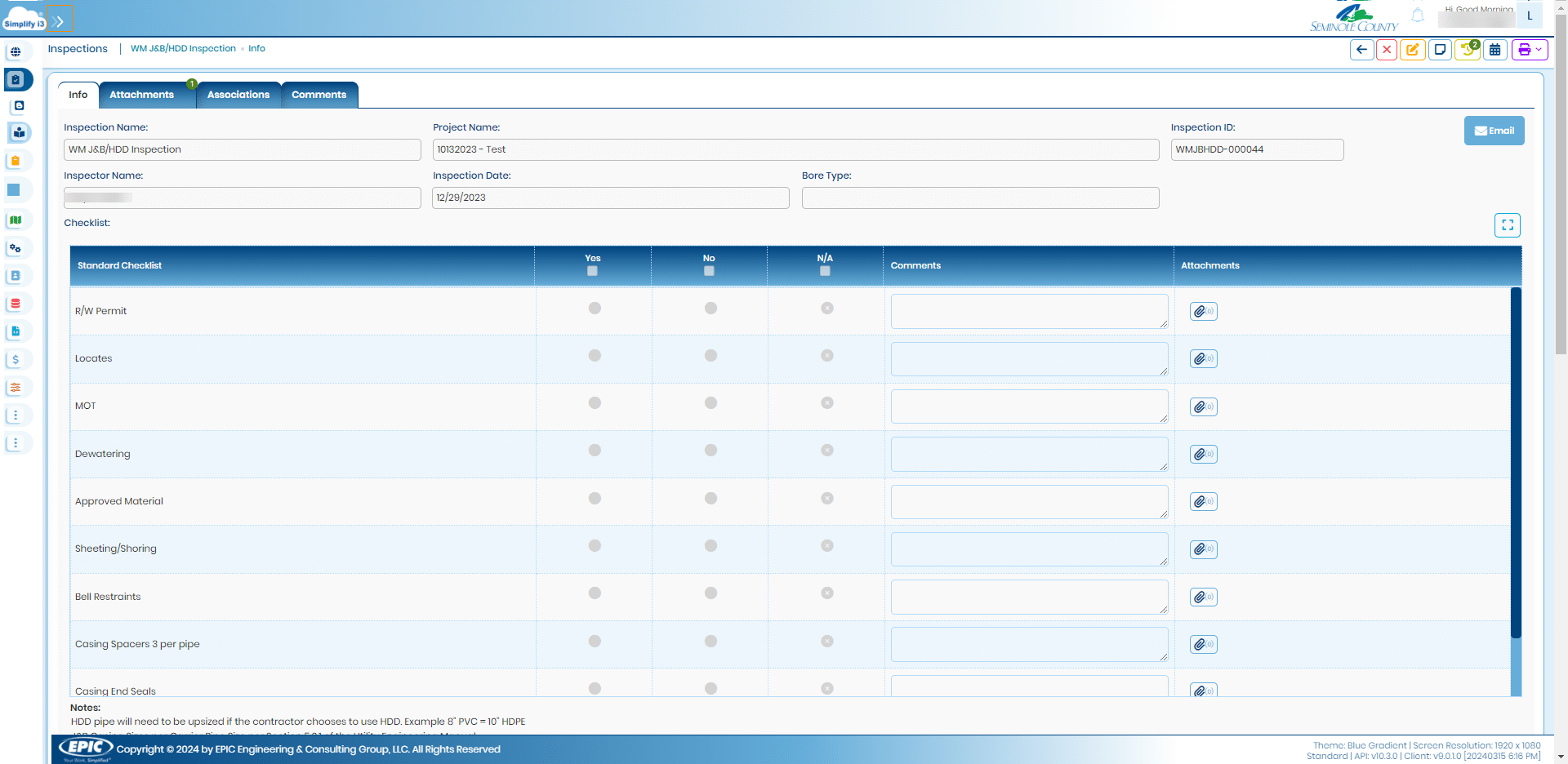Open the sticky note icon
This screenshot has width=1568, height=764.
(1440, 50)
